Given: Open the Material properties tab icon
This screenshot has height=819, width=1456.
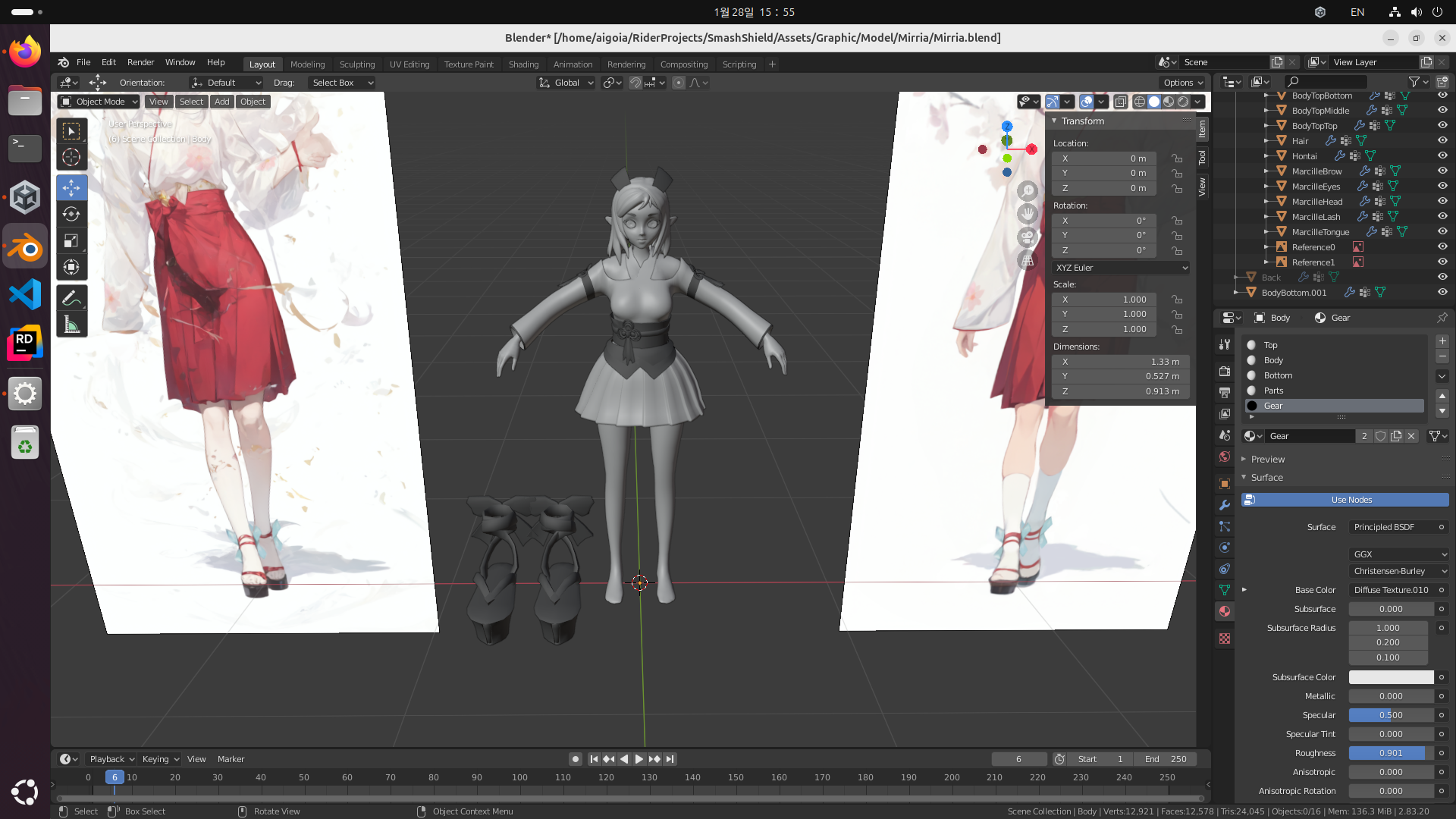Looking at the screenshot, I should coord(1225,611).
